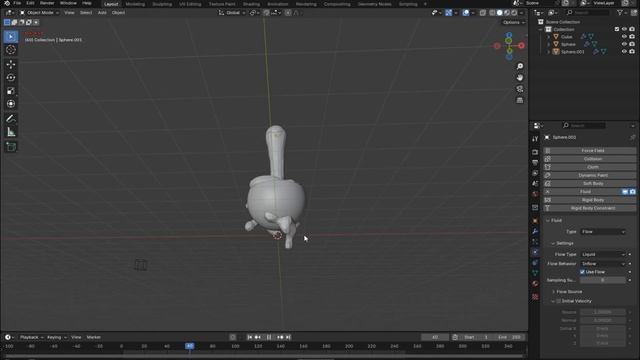Switch to the Shading workspace tab

(x=251, y=4)
